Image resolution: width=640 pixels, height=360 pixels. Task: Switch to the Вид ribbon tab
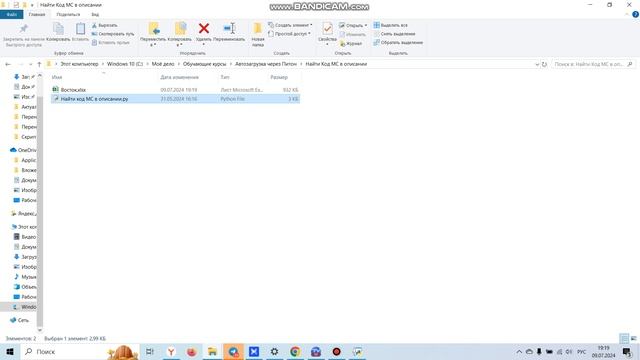pos(95,14)
